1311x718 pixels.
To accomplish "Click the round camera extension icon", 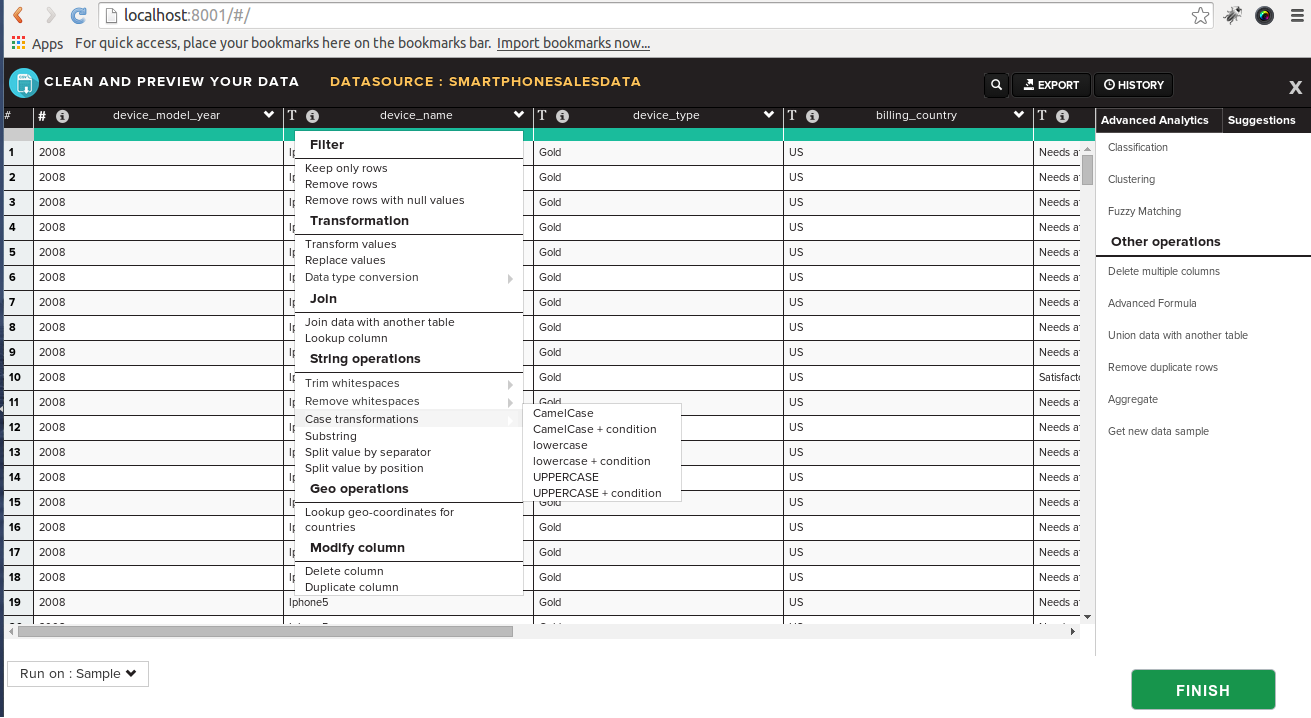I will (x=1264, y=15).
